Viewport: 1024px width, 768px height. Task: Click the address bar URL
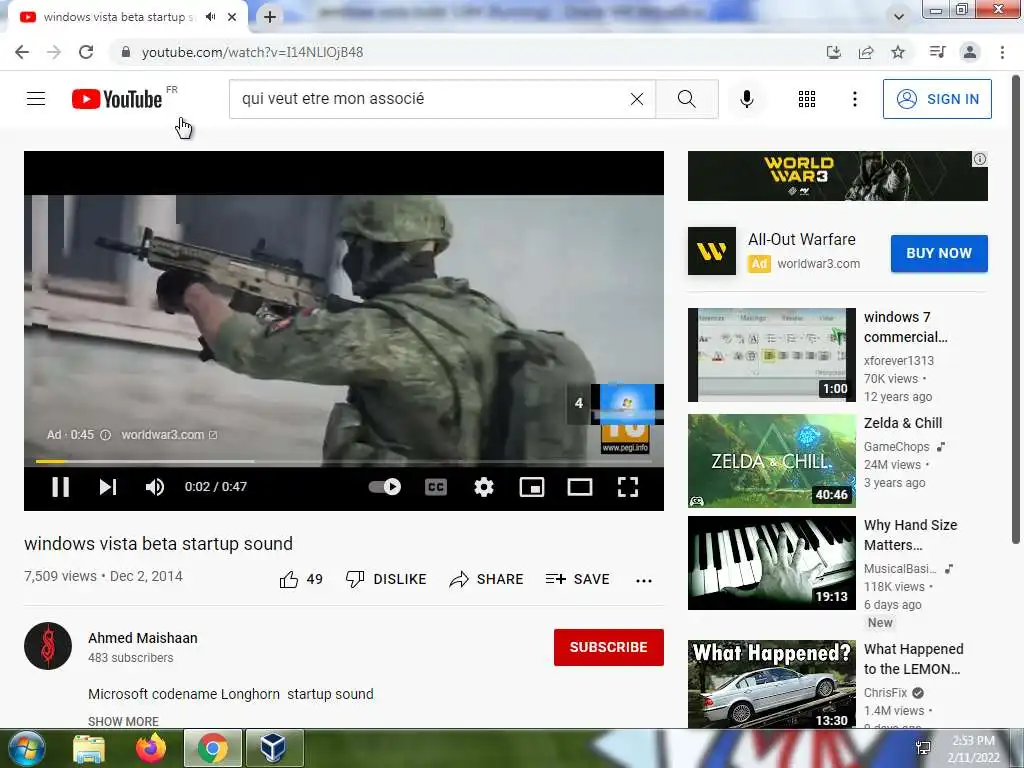coord(252,52)
